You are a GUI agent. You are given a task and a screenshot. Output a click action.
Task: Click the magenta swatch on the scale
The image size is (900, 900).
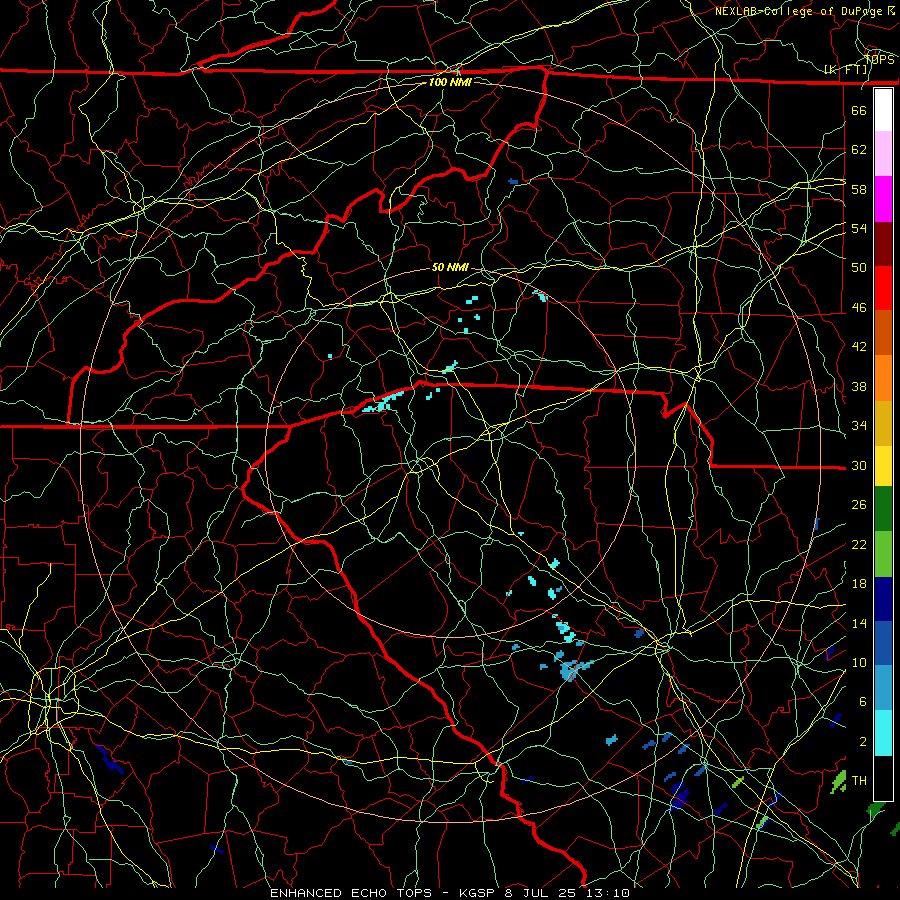tap(883, 199)
